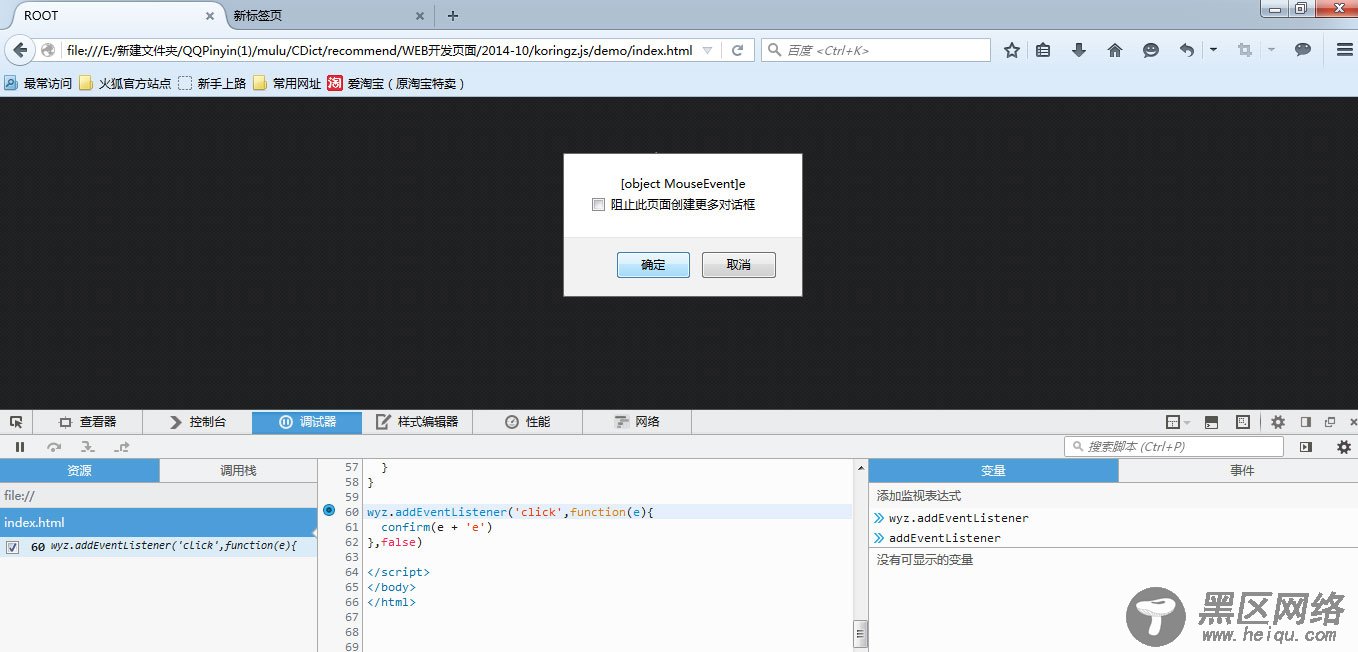Open the 火狐官方站点 bookmark folder
This screenshot has height=652, width=1358.
click(x=125, y=84)
